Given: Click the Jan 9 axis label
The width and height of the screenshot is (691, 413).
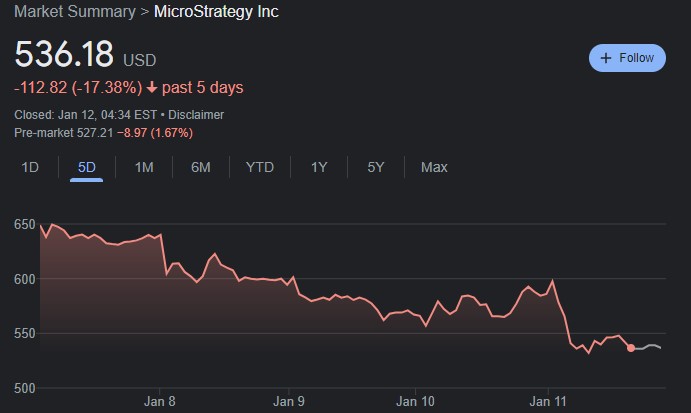Looking at the screenshot, I should (x=289, y=401).
